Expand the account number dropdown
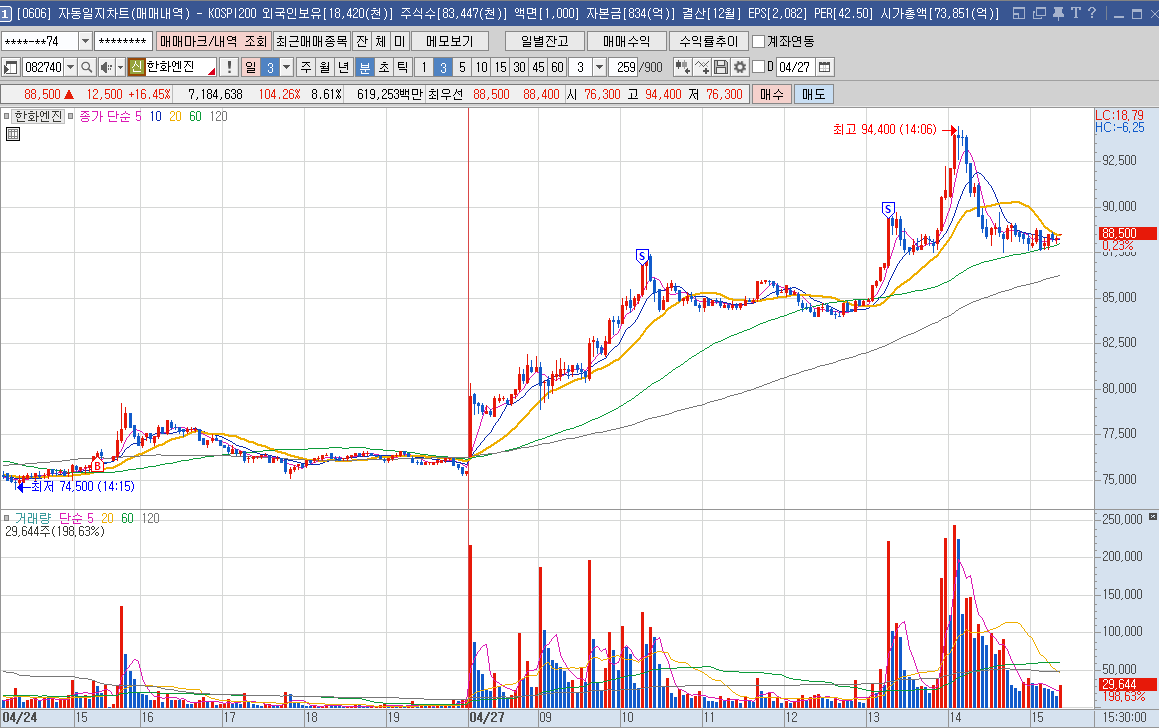The width and height of the screenshot is (1159, 728). (x=84, y=41)
